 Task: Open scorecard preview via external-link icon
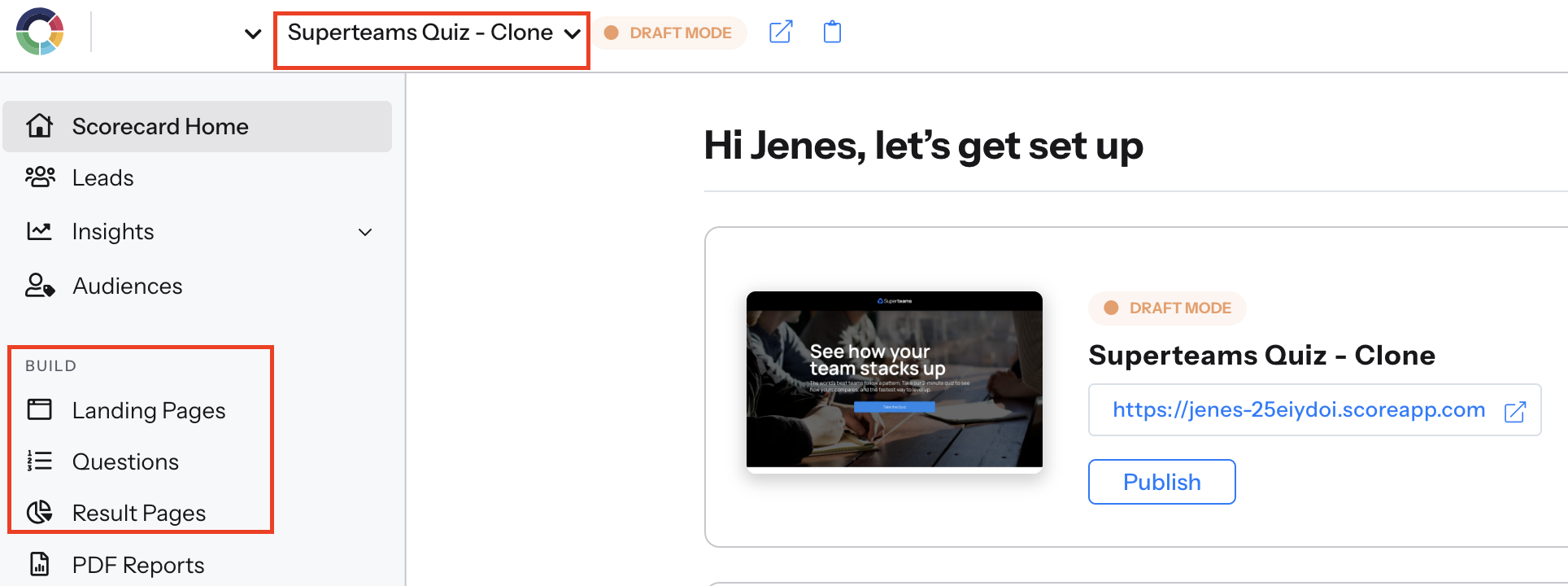tap(781, 33)
